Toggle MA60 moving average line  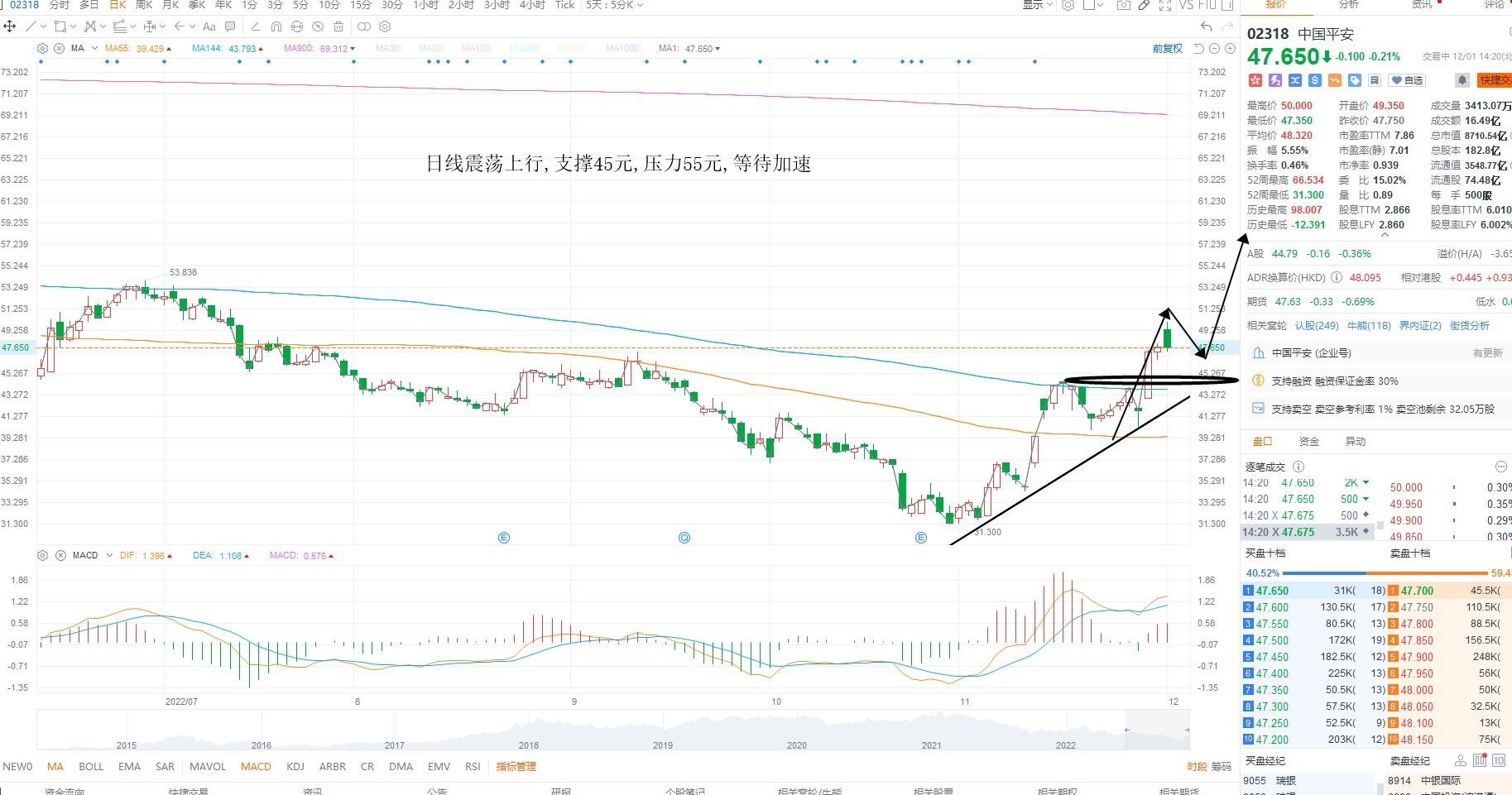click(431, 49)
